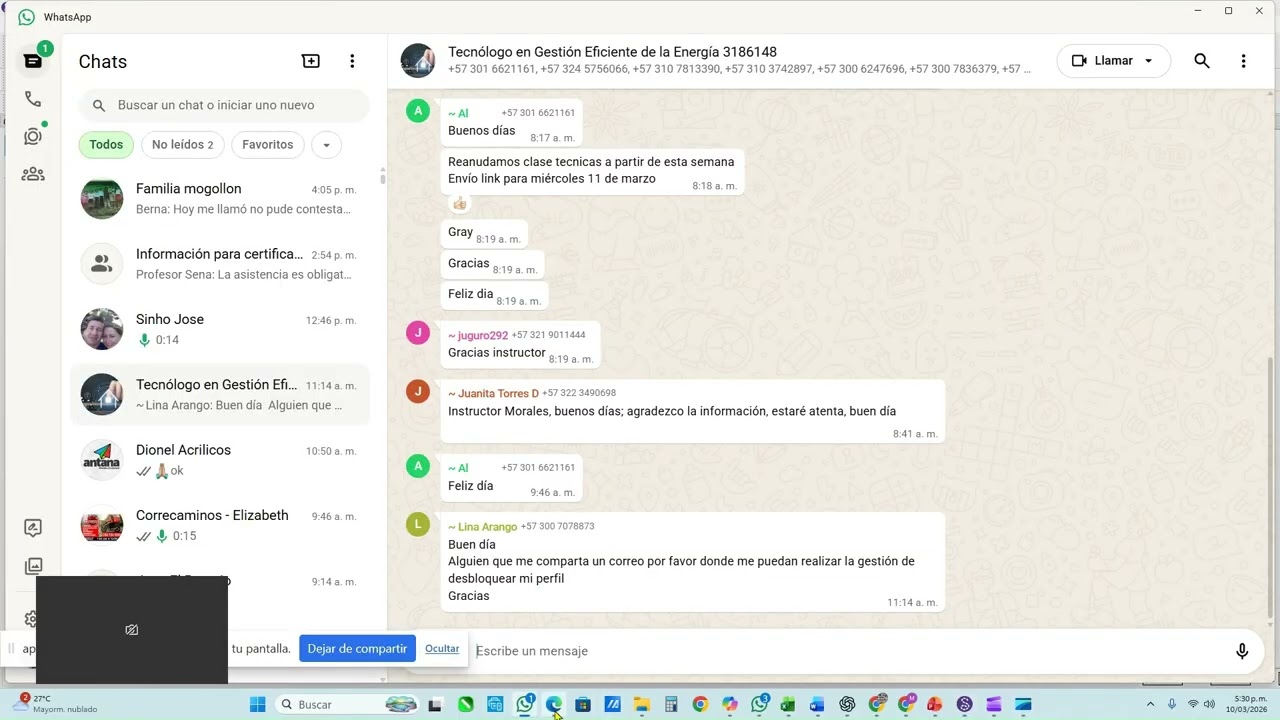Start a new chat with plus icon

tap(311, 61)
